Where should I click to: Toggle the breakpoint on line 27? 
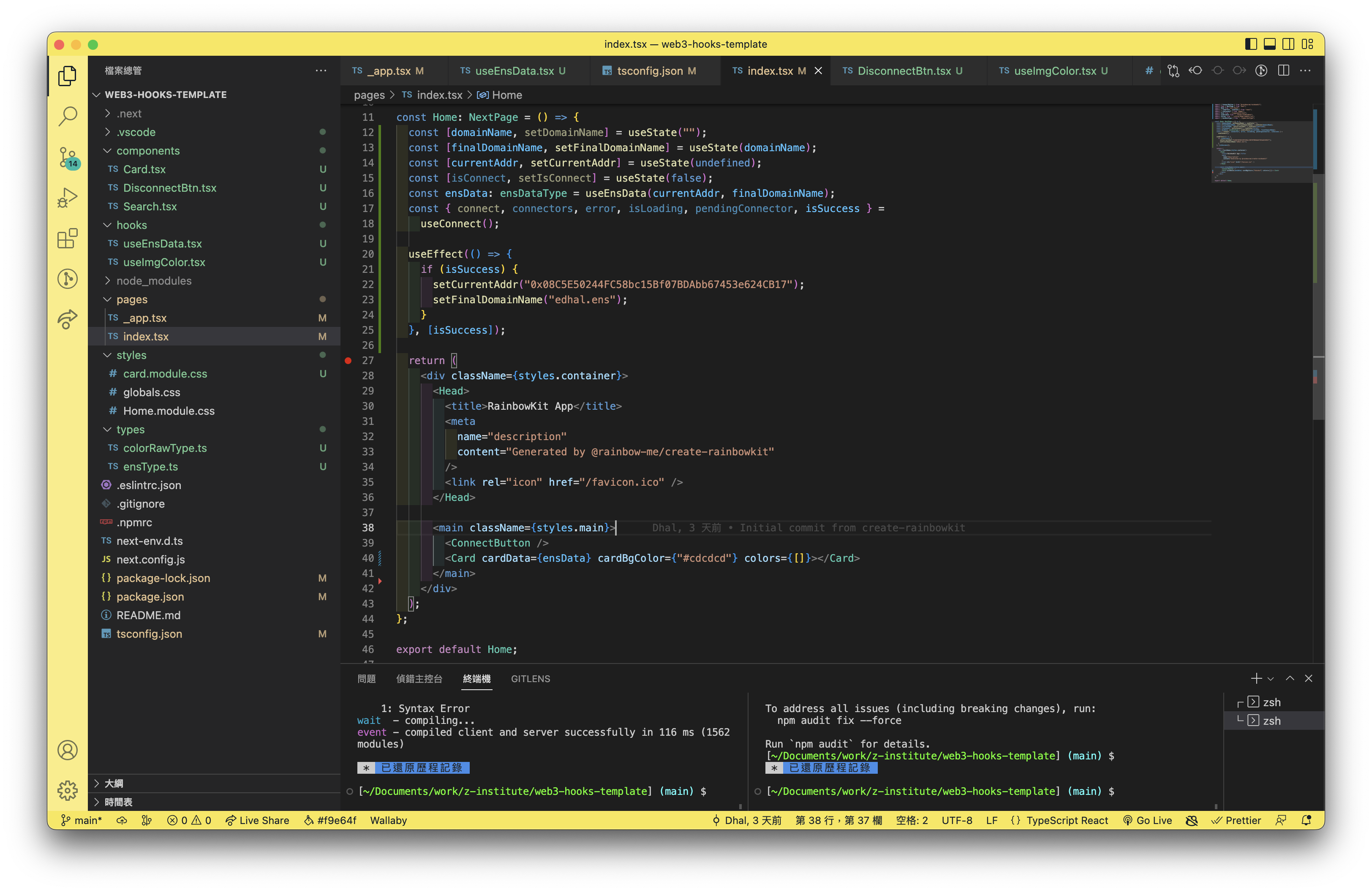(x=348, y=361)
